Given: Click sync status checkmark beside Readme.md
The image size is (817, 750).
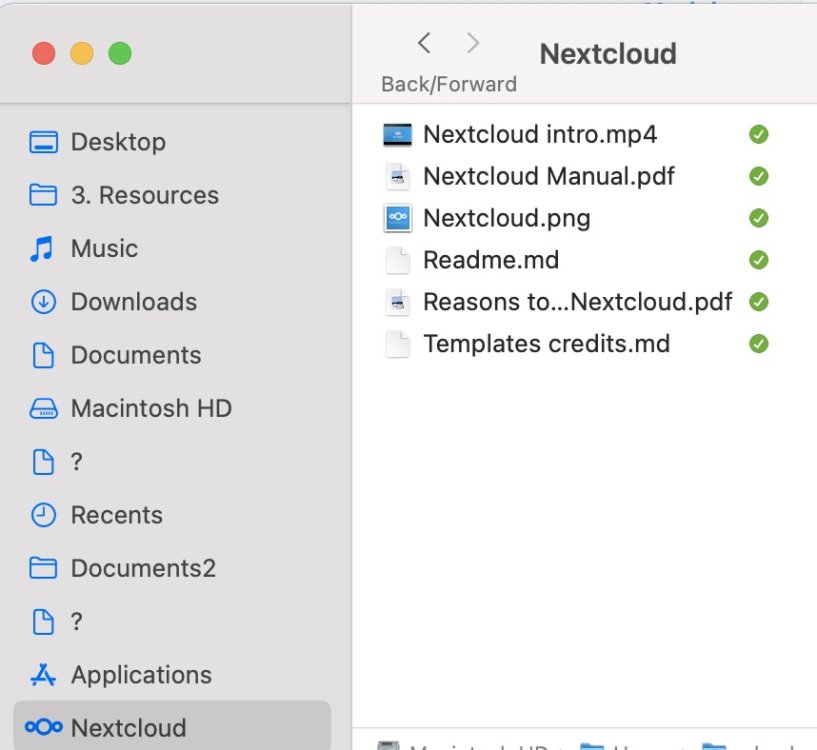Looking at the screenshot, I should (759, 260).
